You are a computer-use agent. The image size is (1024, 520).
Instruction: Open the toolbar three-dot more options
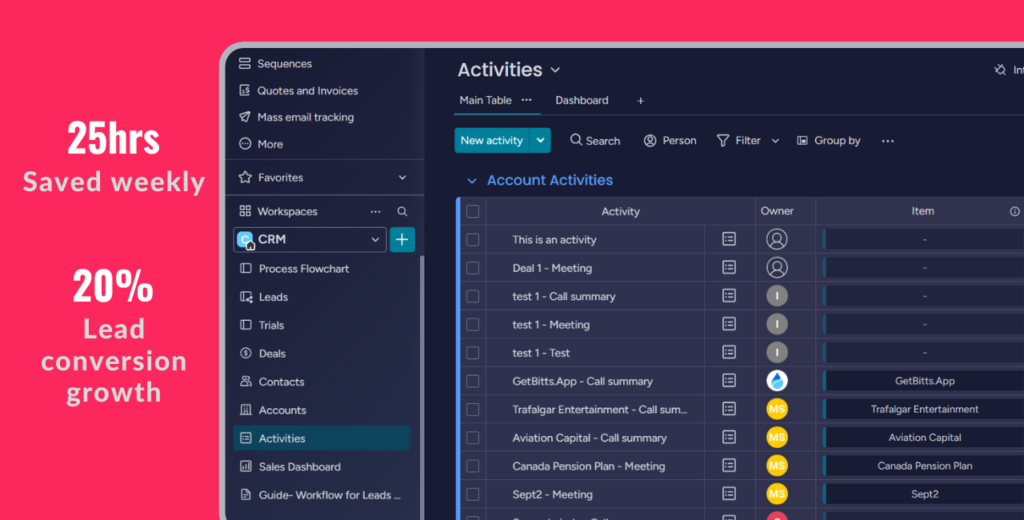pos(887,141)
